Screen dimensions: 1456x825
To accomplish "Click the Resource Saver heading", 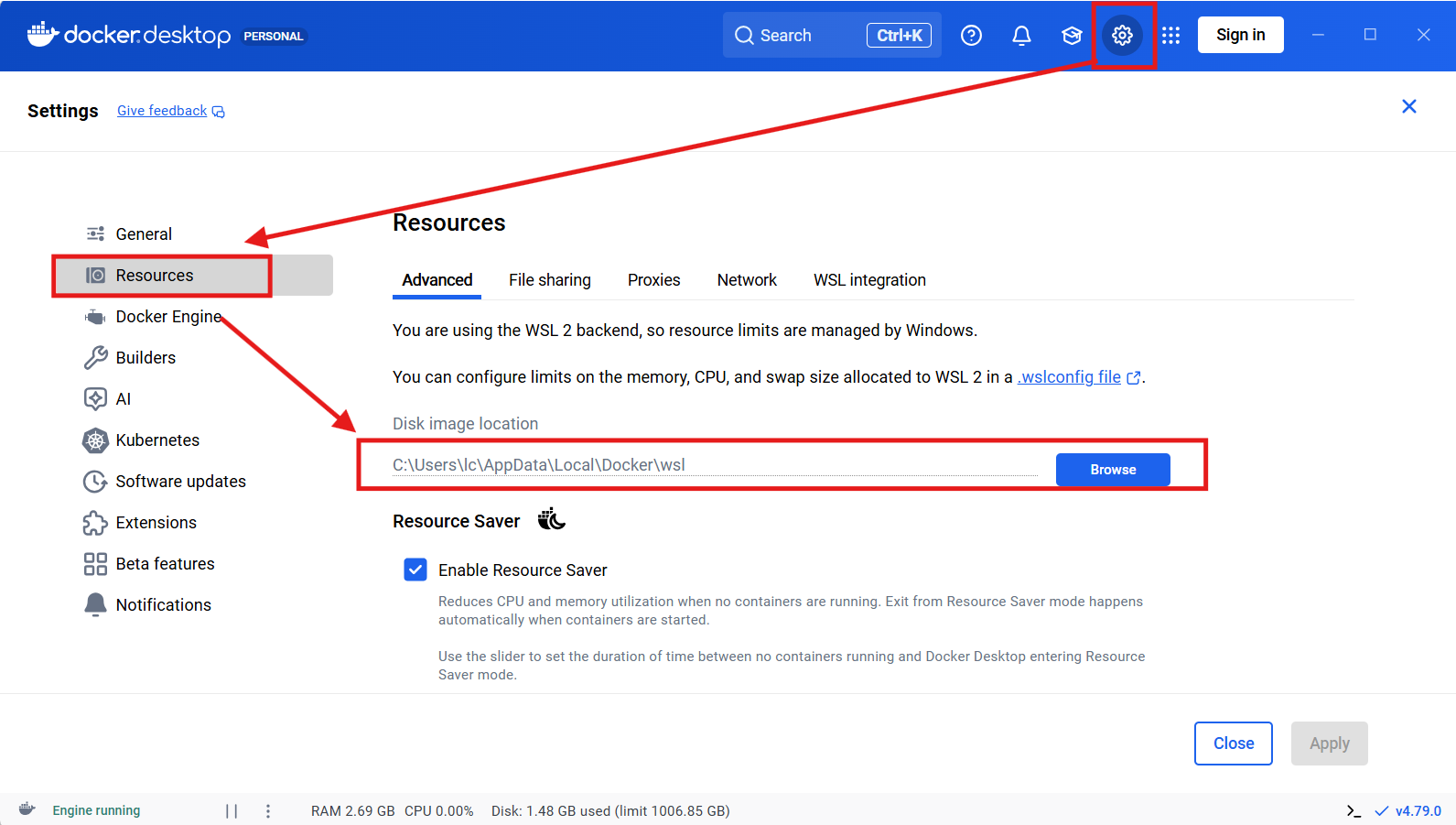I will [456, 521].
